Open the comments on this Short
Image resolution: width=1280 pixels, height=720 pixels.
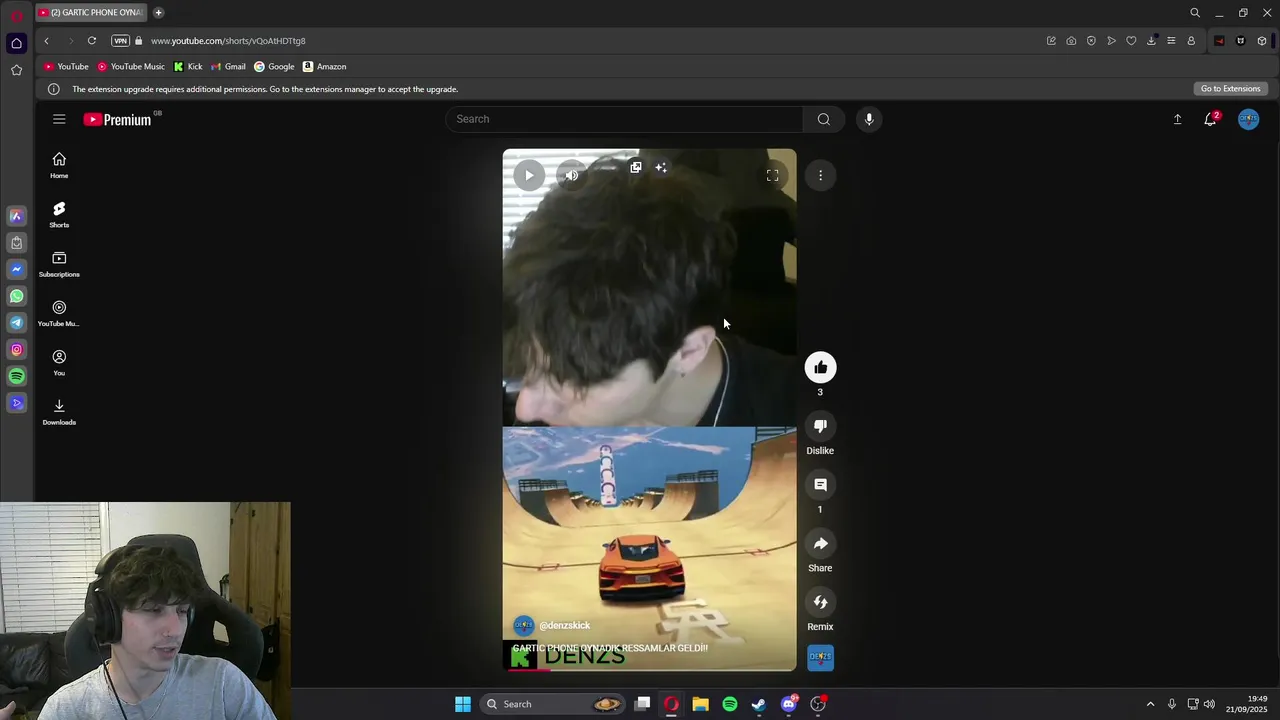(820, 485)
